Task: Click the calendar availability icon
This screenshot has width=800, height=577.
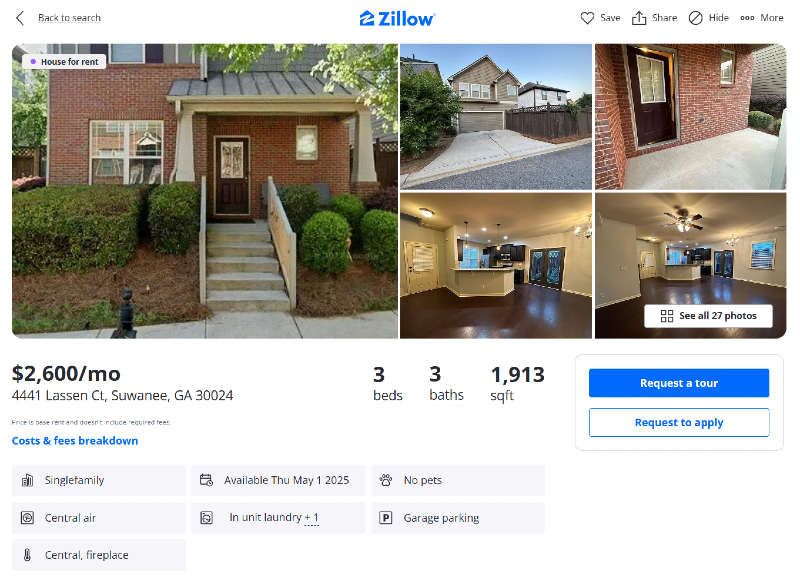Action: [206, 480]
